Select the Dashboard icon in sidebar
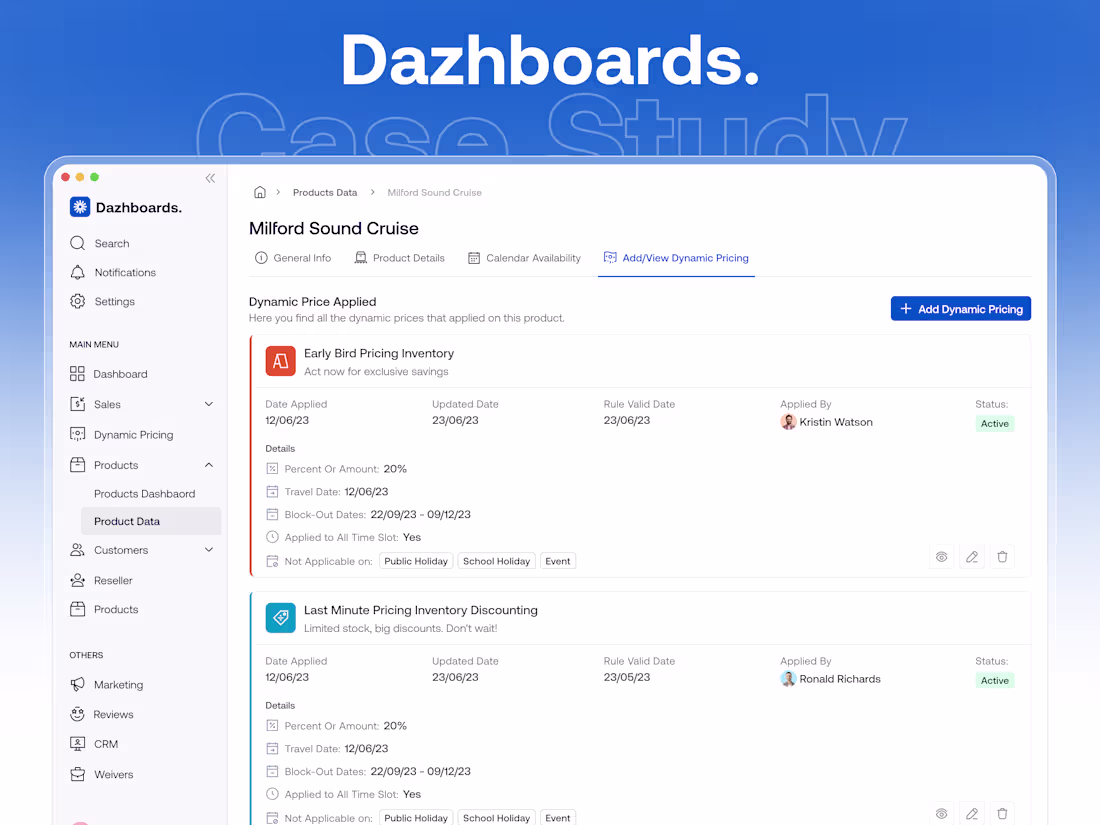 (x=77, y=373)
